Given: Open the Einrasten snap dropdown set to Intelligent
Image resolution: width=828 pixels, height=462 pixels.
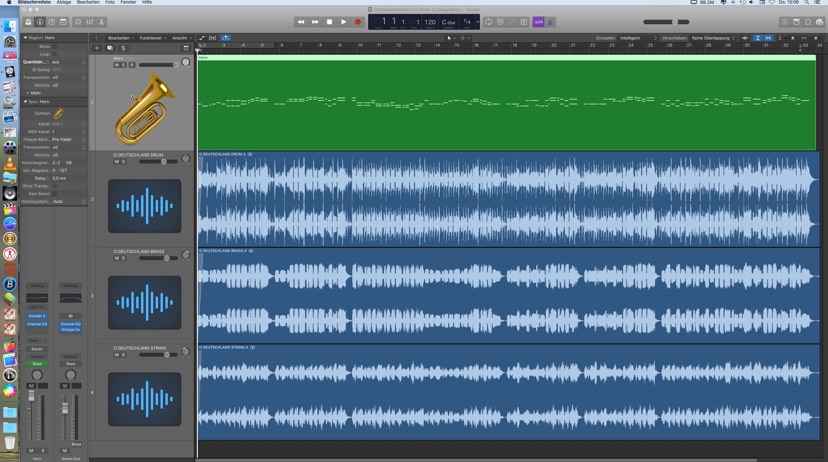Looking at the screenshot, I should point(638,38).
